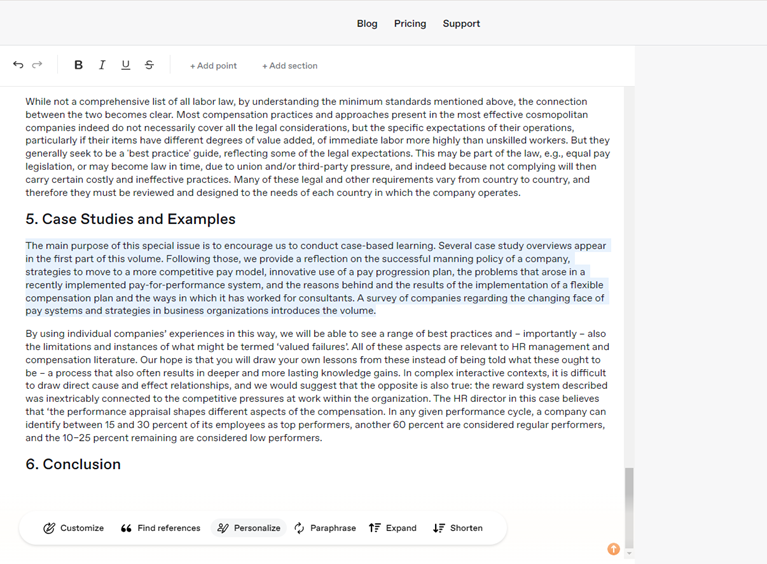Screen dimensions: 767x564
Task: Shorten the selected text
Action: 457,528
